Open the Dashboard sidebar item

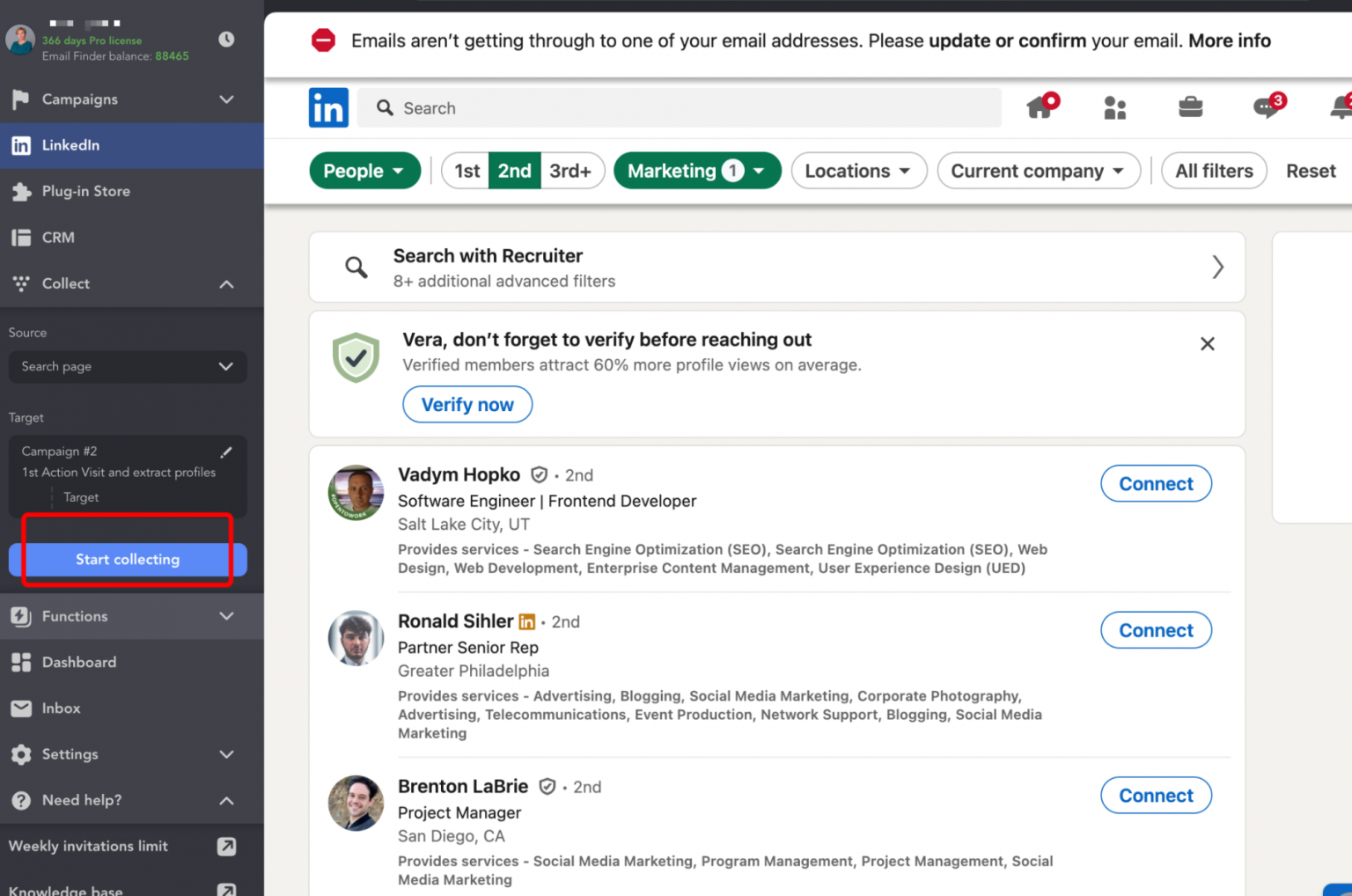click(x=78, y=662)
